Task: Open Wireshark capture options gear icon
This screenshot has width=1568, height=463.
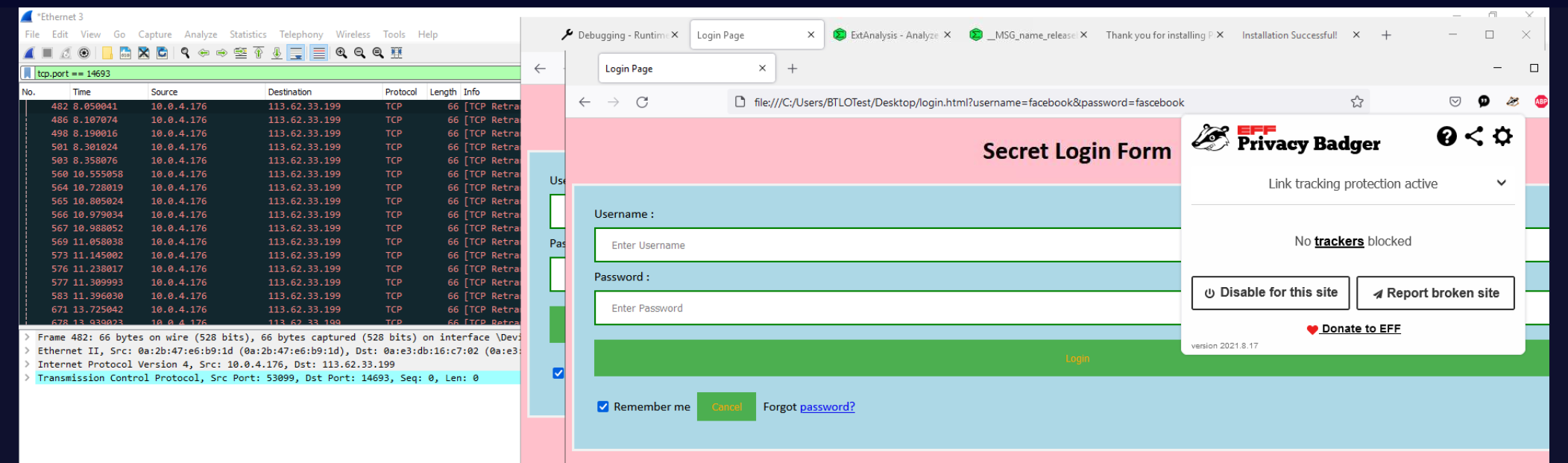Action: (x=84, y=53)
